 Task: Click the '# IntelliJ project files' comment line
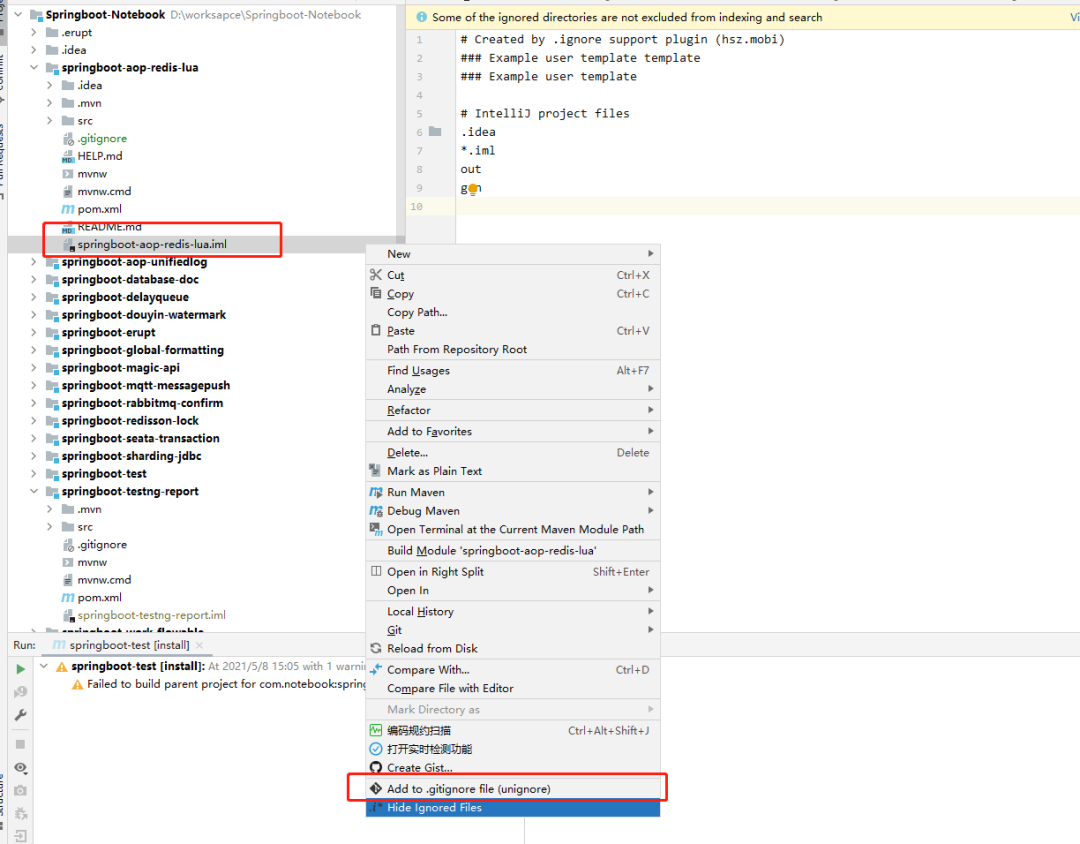tap(545, 113)
